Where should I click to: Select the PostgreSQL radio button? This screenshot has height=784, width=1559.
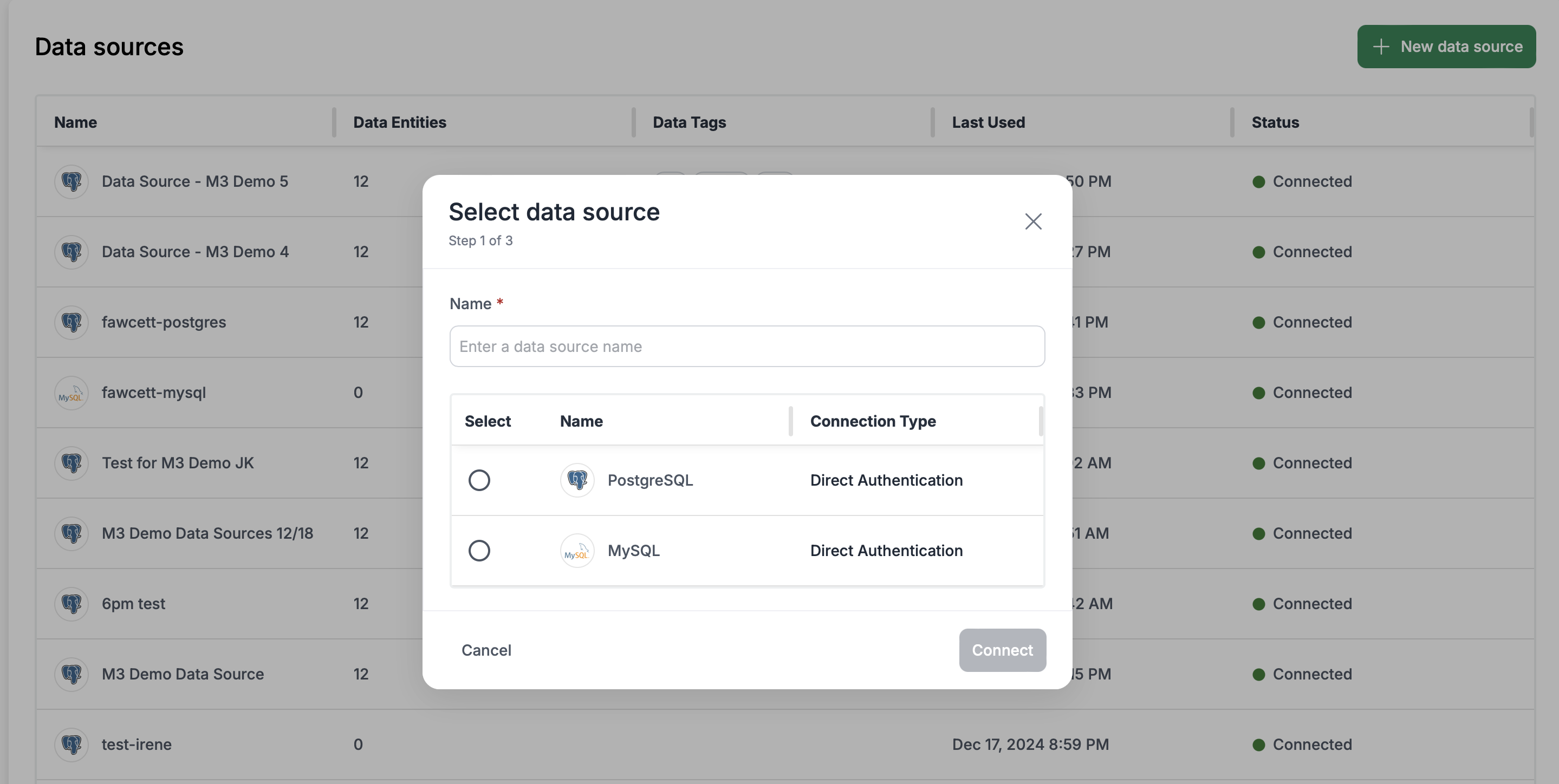(x=479, y=480)
